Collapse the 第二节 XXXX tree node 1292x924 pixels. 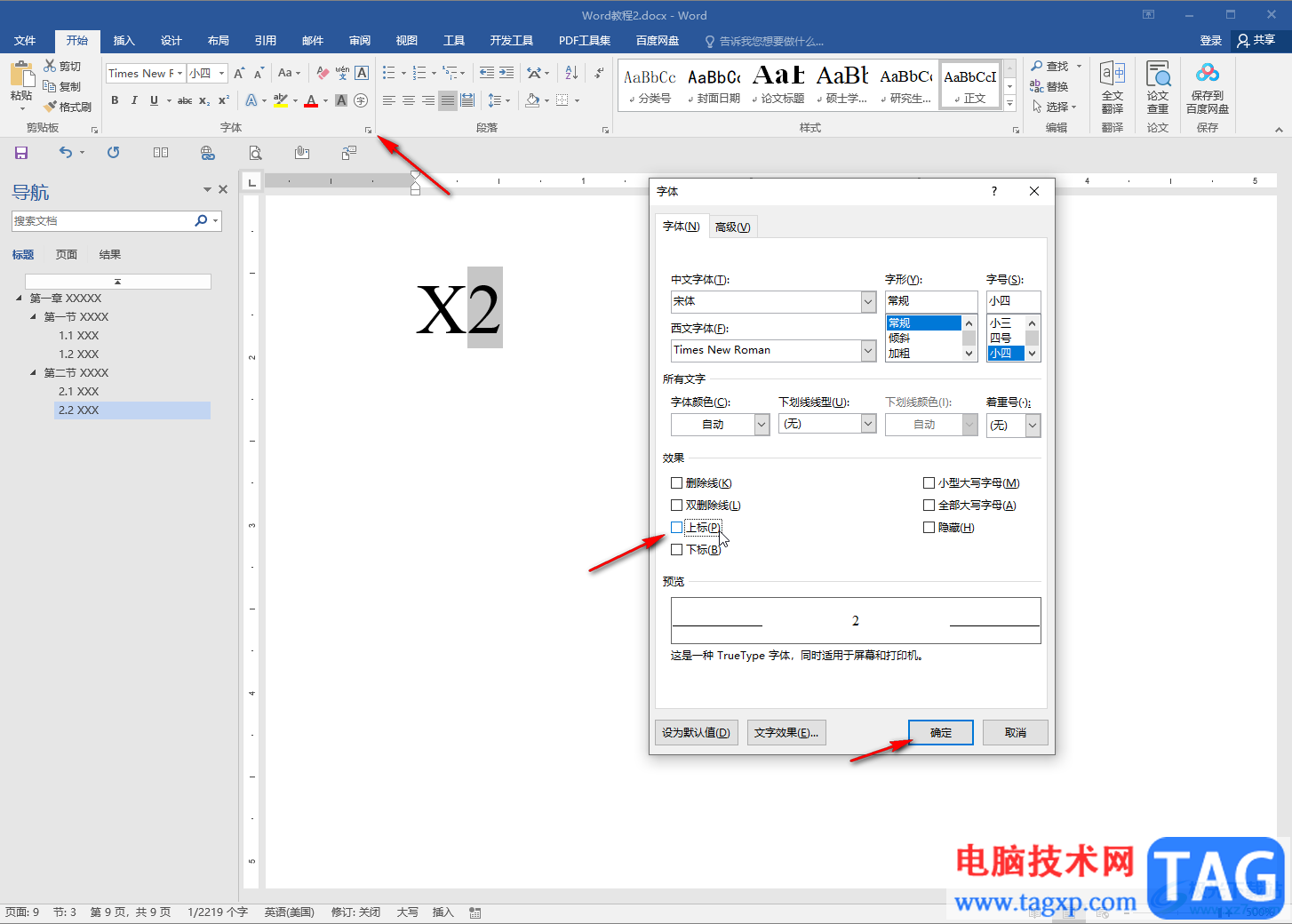(33, 372)
